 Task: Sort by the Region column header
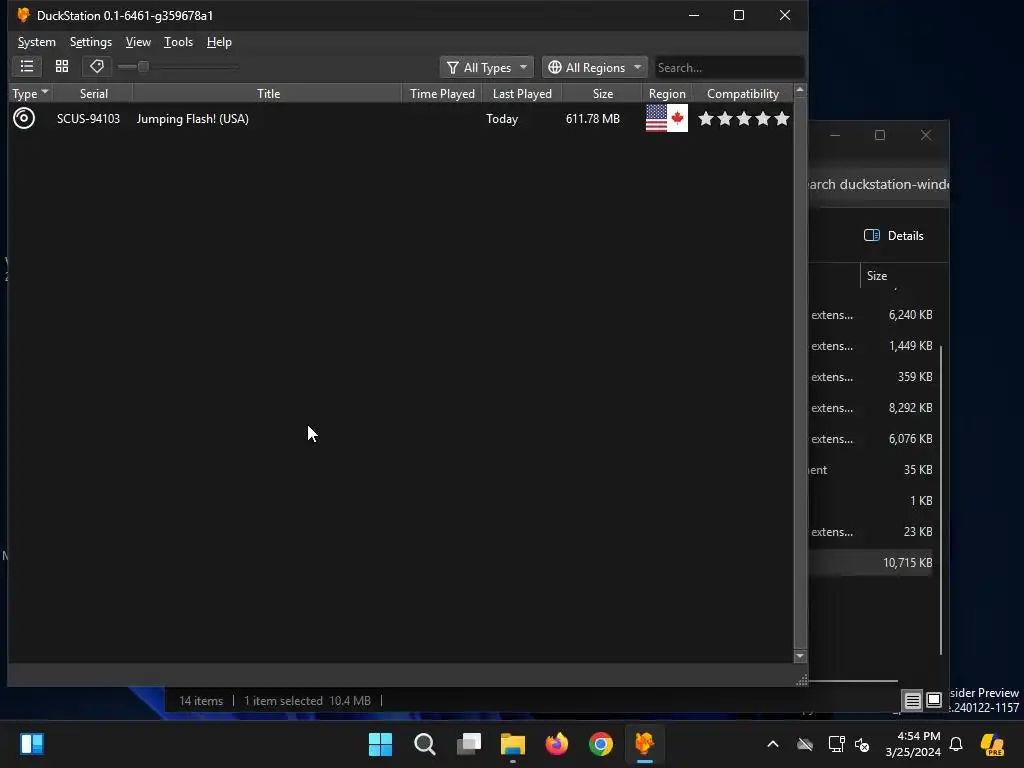pyautogui.click(x=667, y=93)
